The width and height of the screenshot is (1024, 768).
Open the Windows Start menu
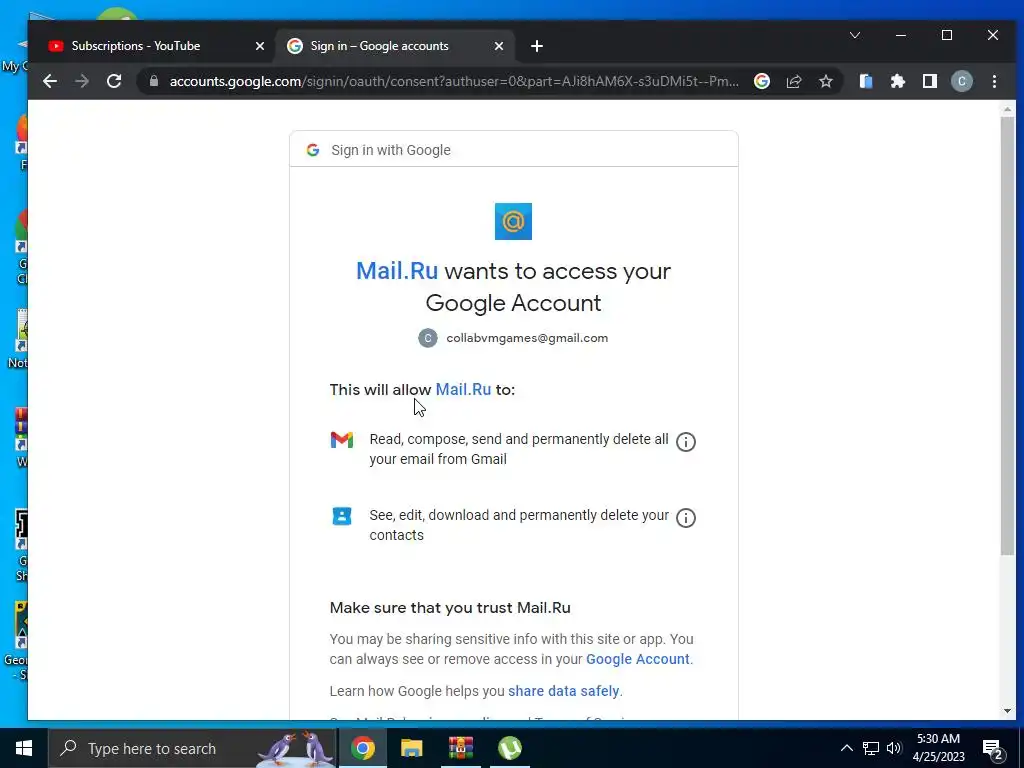pos(24,748)
